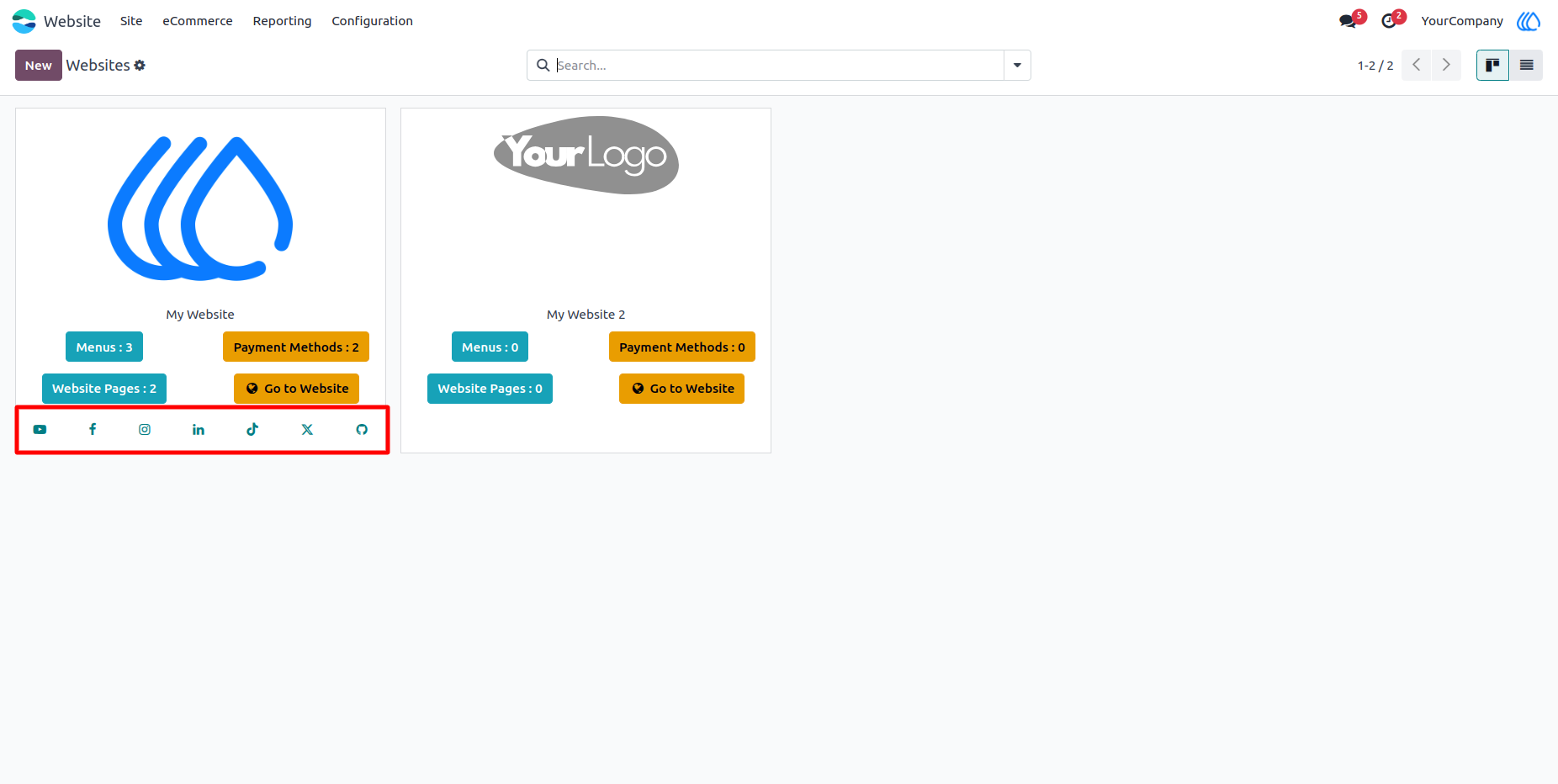The height and width of the screenshot is (784, 1558).
Task: Open the eCommerce menu
Action: pyautogui.click(x=198, y=21)
